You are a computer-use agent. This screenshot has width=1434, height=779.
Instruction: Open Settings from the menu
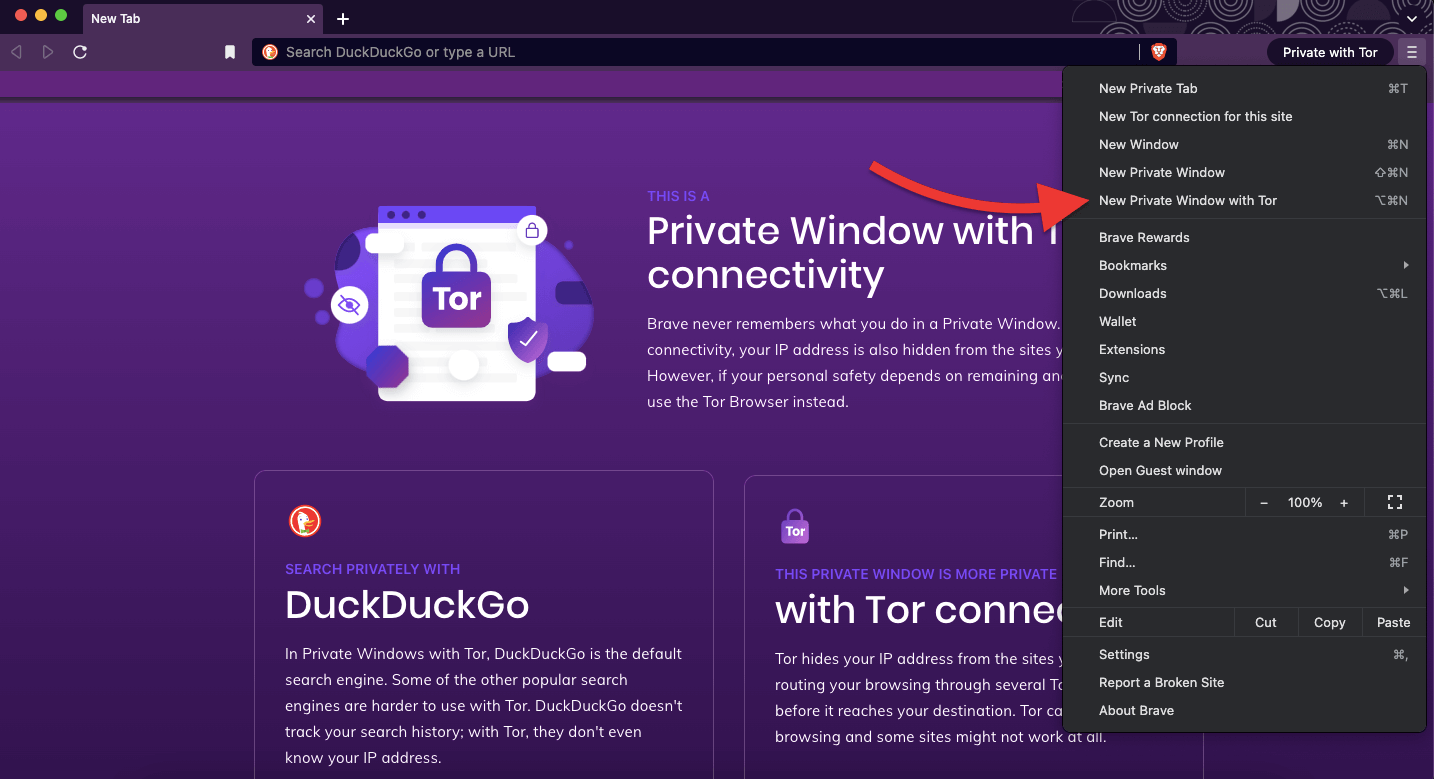click(x=1124, y=654)
